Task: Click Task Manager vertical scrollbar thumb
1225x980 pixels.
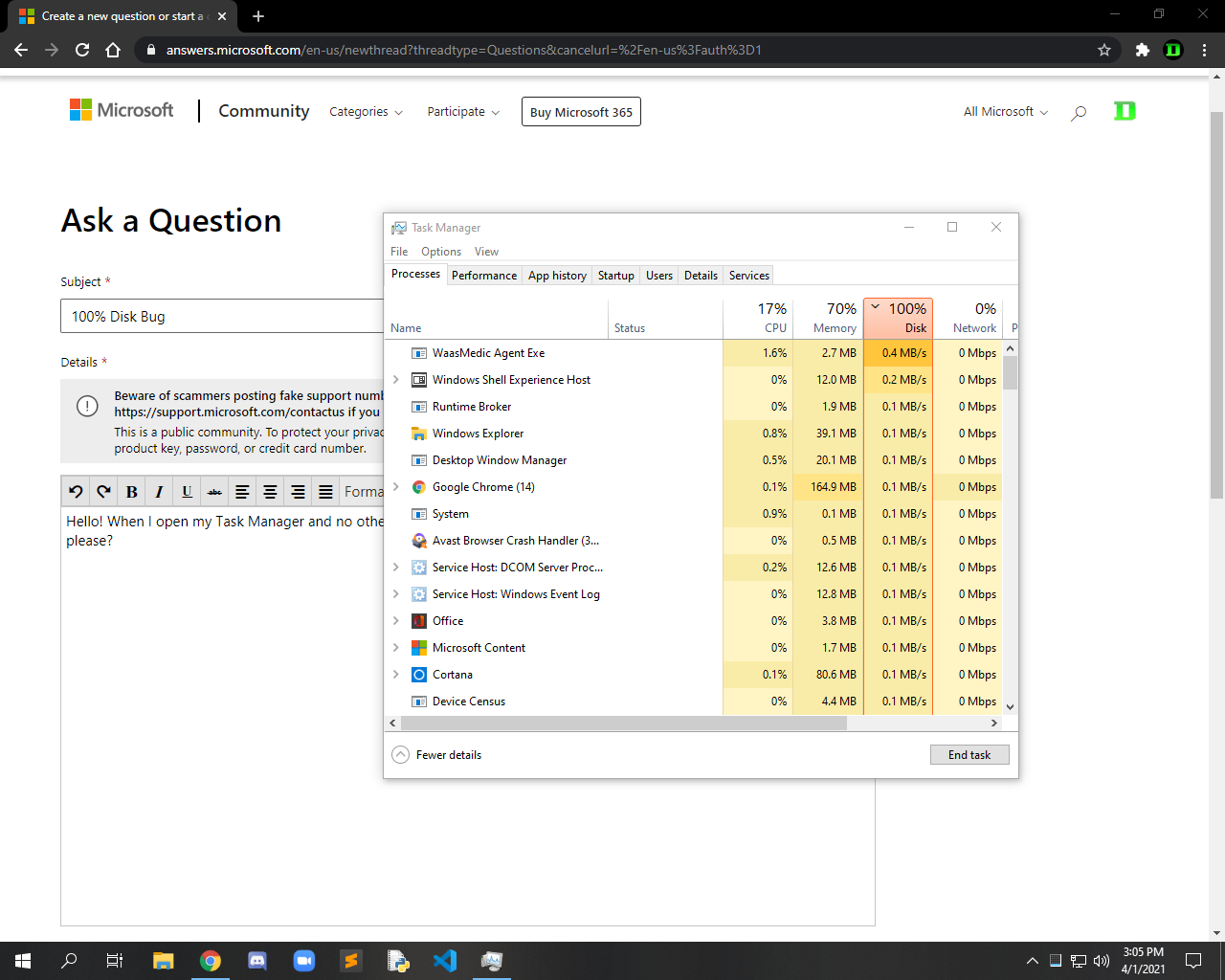Action: pos(1011,373)
